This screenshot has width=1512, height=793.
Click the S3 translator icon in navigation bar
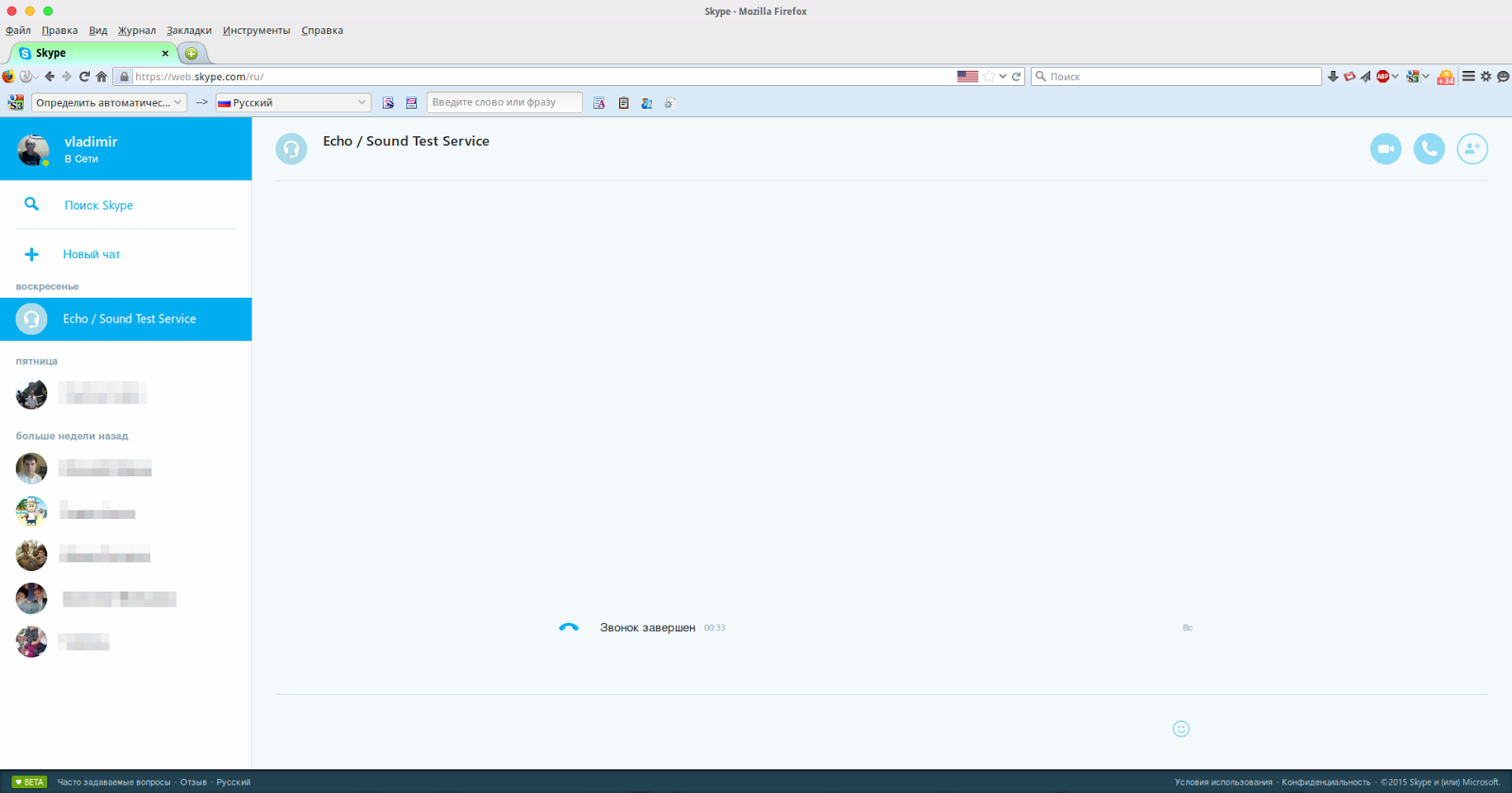pyautogui.click(x=1413, y=77)
